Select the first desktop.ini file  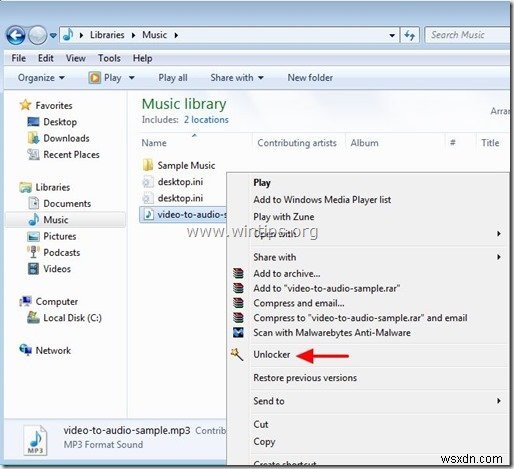(180, 182)
